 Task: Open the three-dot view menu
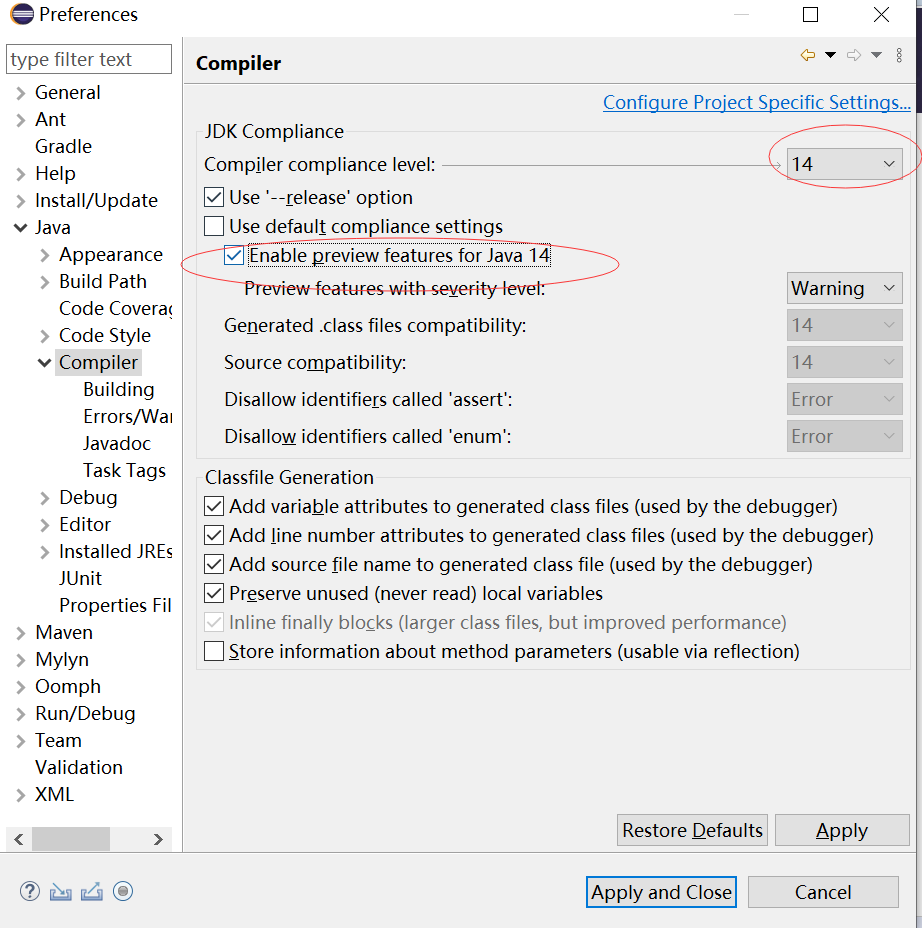pyautogui.click(x=900, y=56)
